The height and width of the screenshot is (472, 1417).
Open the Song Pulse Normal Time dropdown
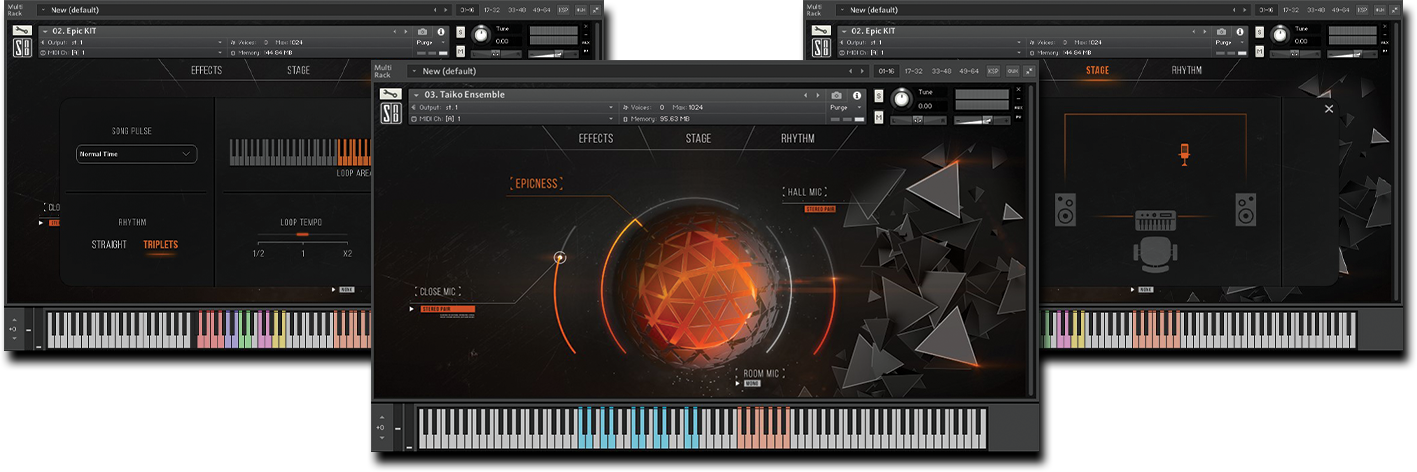coord(137,154)
